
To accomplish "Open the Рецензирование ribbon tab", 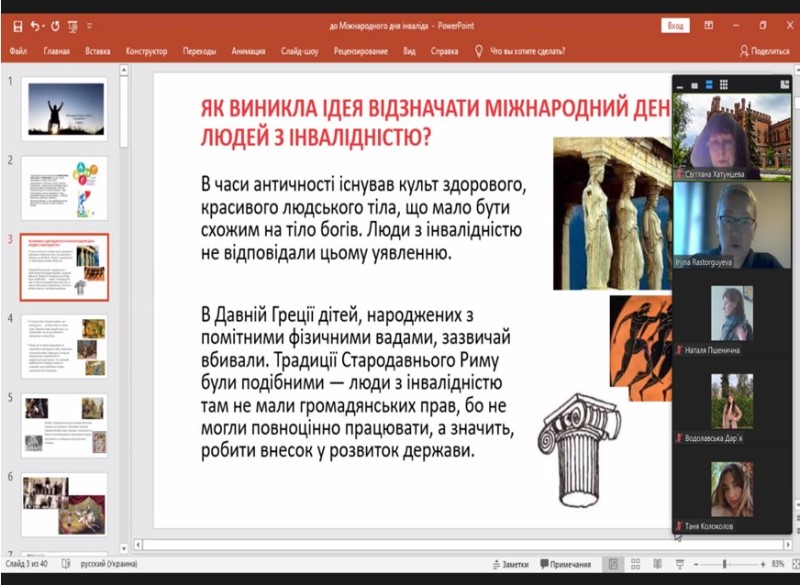I will click(361, 51).
